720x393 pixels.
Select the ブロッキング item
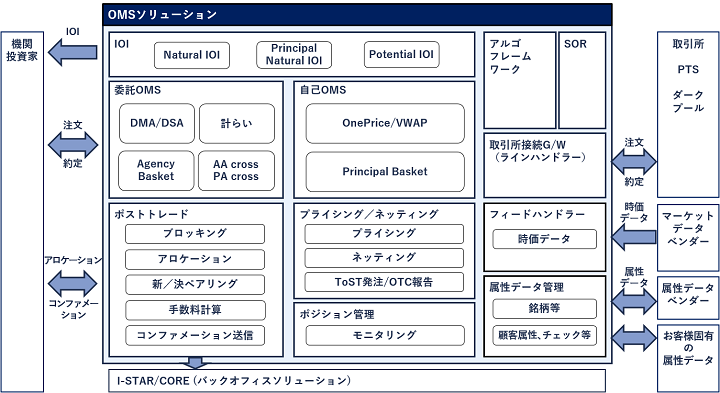tap(195, 234)
